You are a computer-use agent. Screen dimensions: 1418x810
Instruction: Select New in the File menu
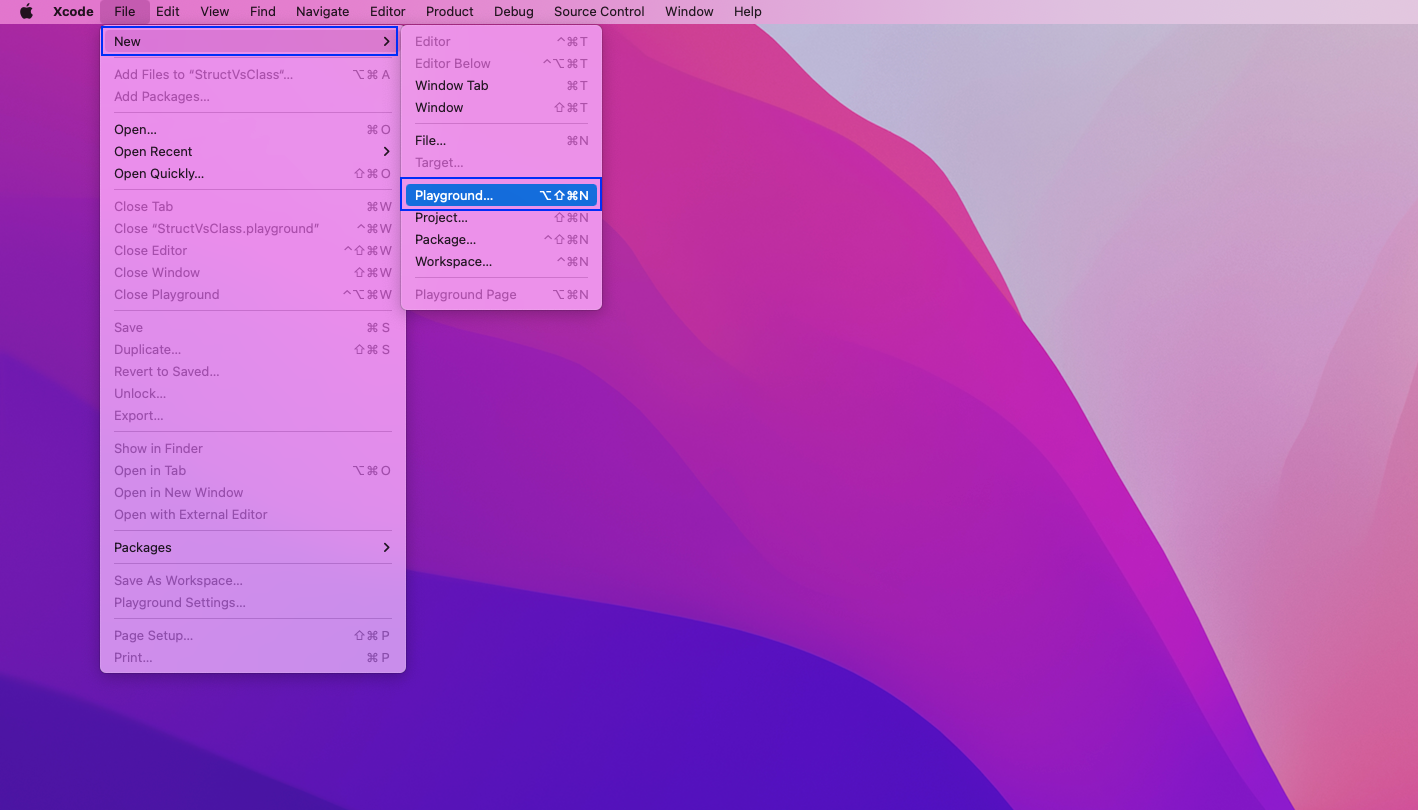[250, 42]
